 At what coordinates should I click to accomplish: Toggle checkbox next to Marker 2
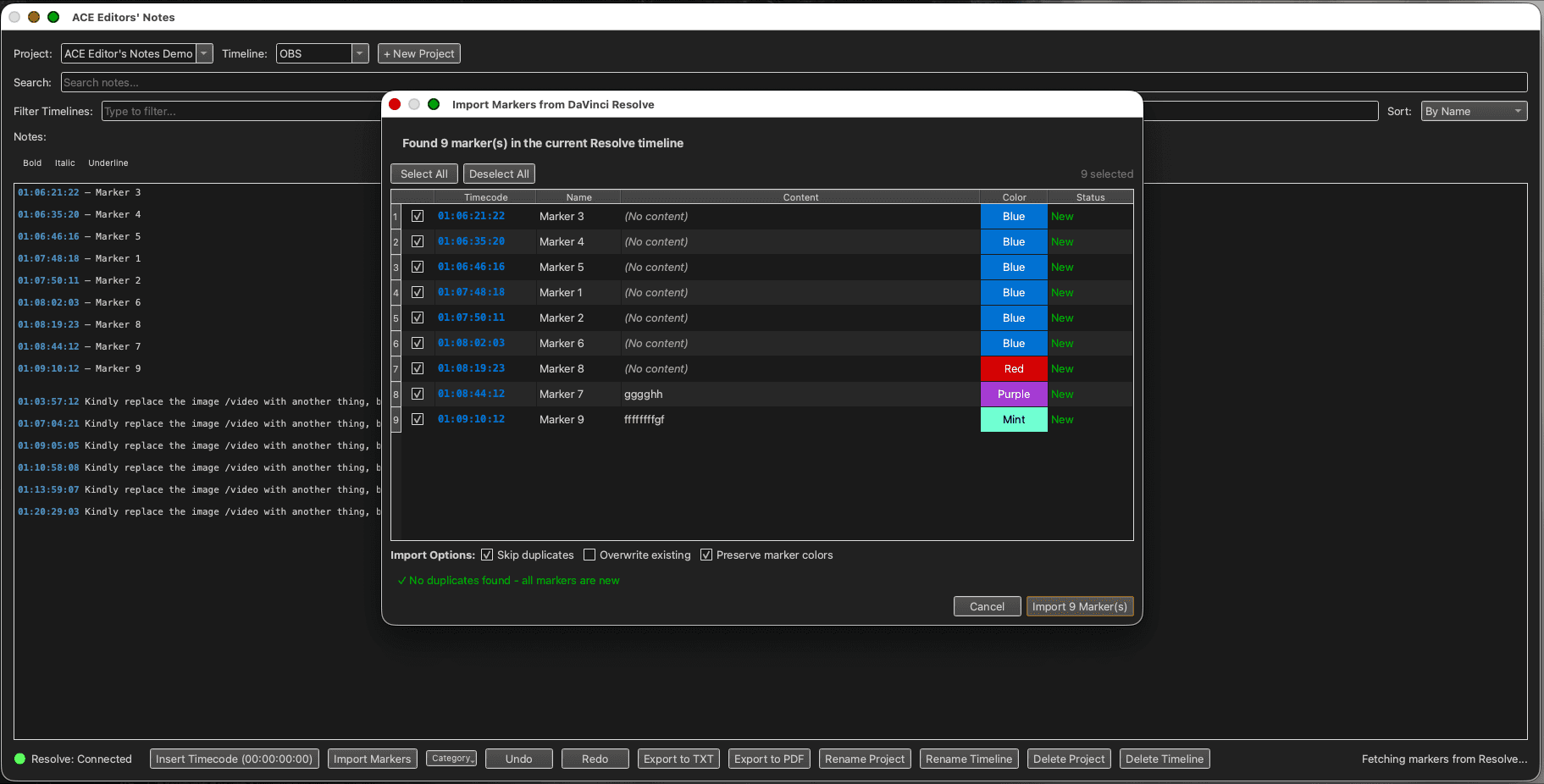418,317
